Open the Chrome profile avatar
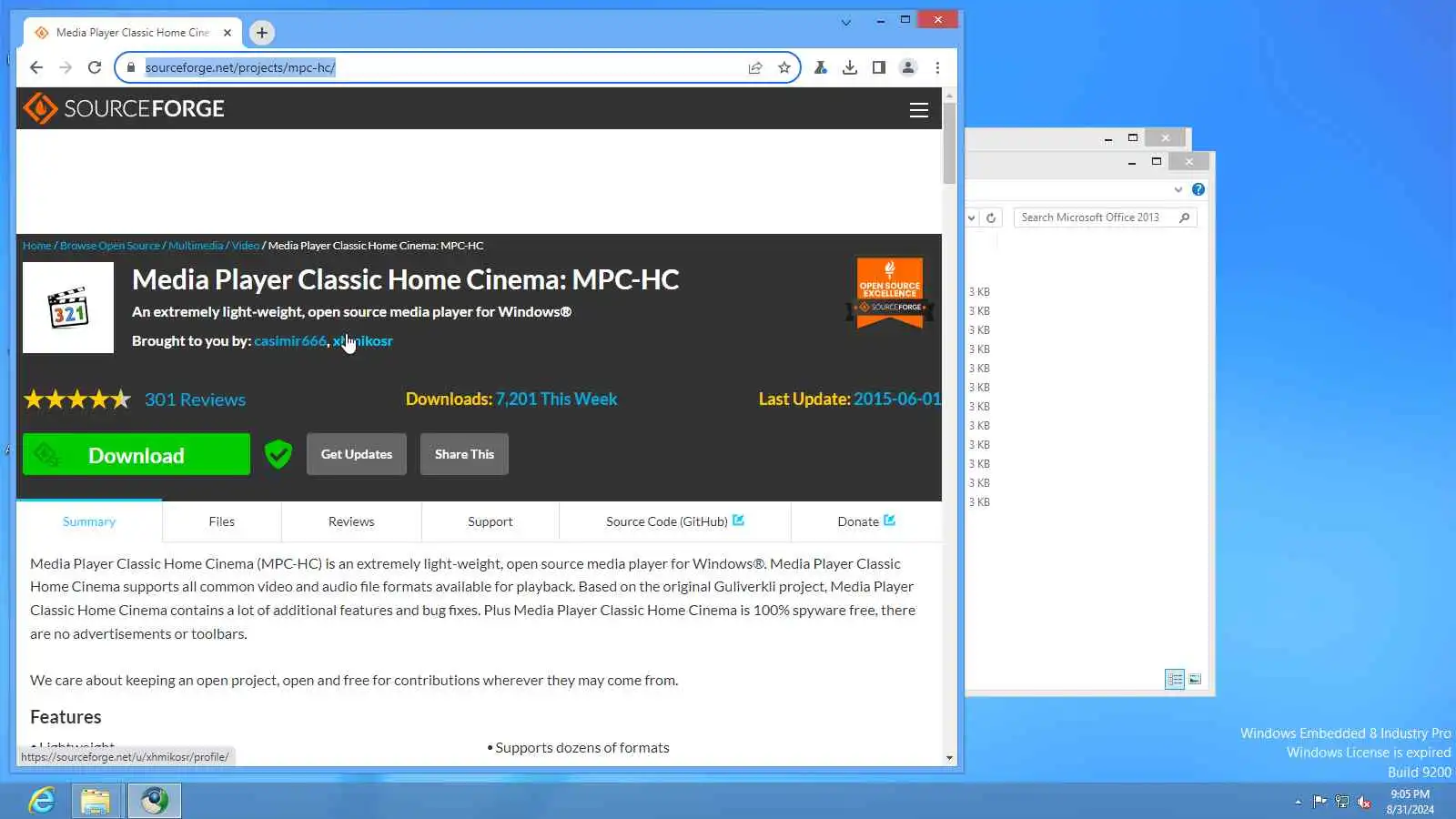 (908, 67)
